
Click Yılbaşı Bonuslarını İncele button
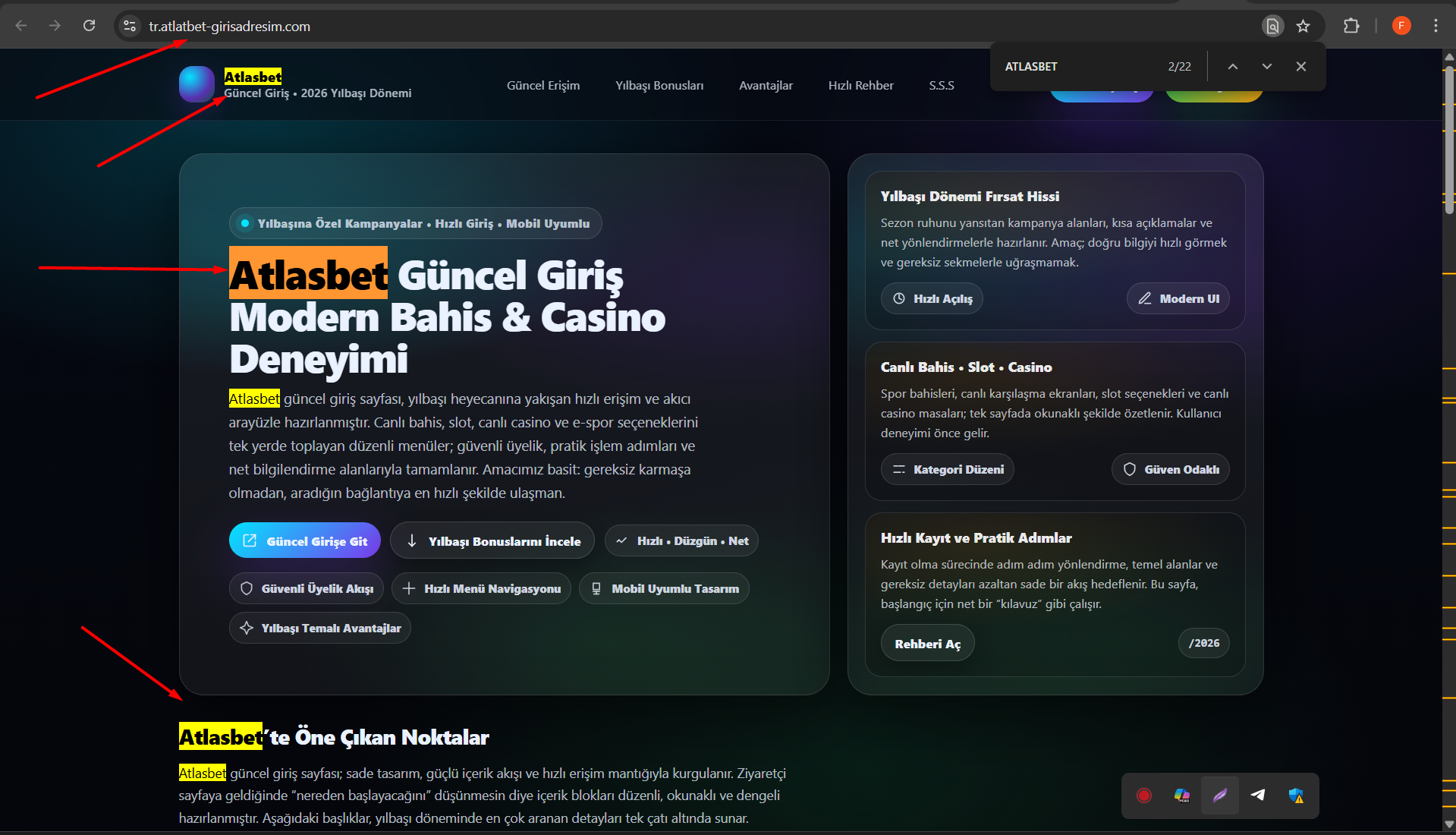492,540
